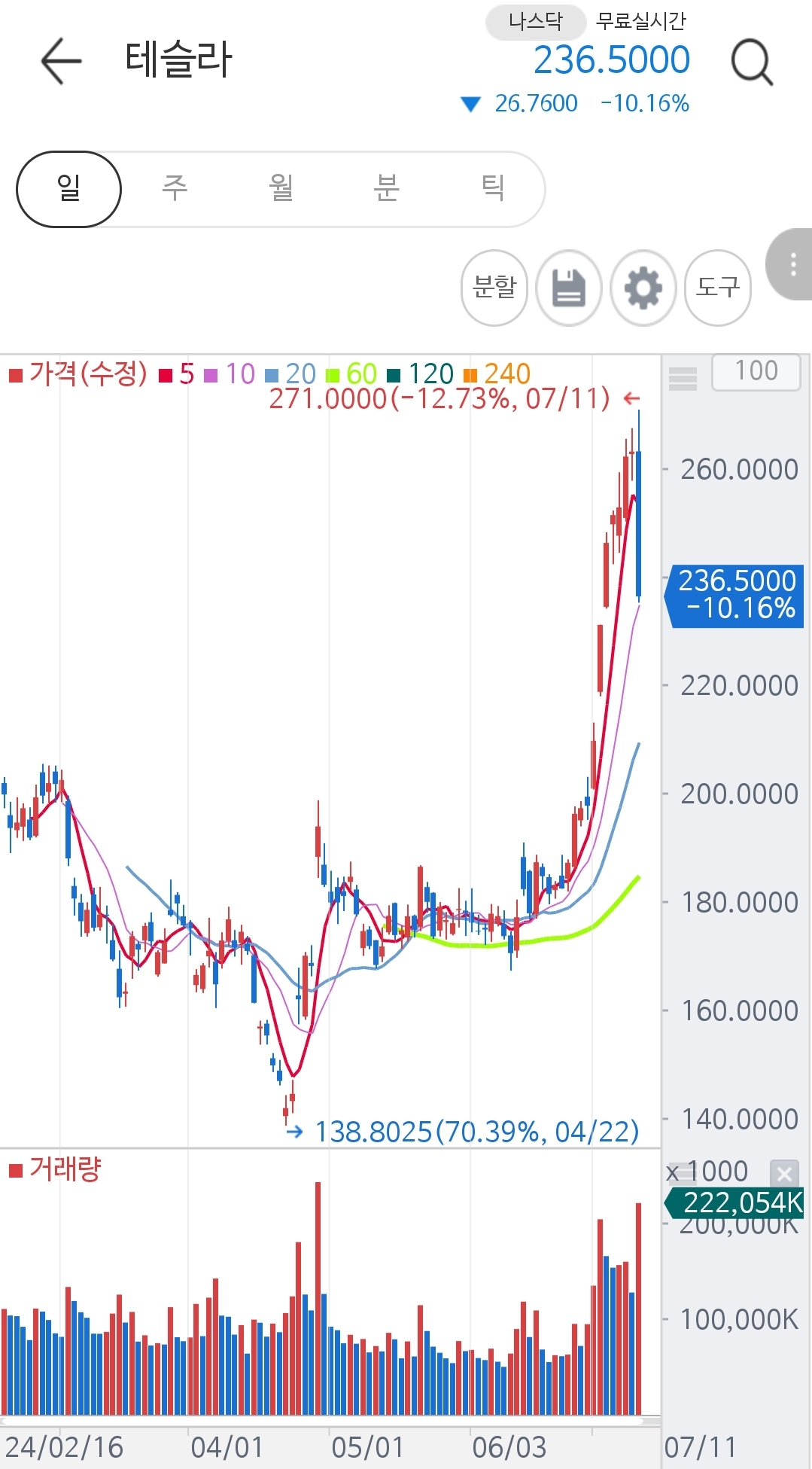Image resolution: width=812 pixels, height=1469 pixels.
Task: Select the 주 weekly period tab
Action: (175, 189)
